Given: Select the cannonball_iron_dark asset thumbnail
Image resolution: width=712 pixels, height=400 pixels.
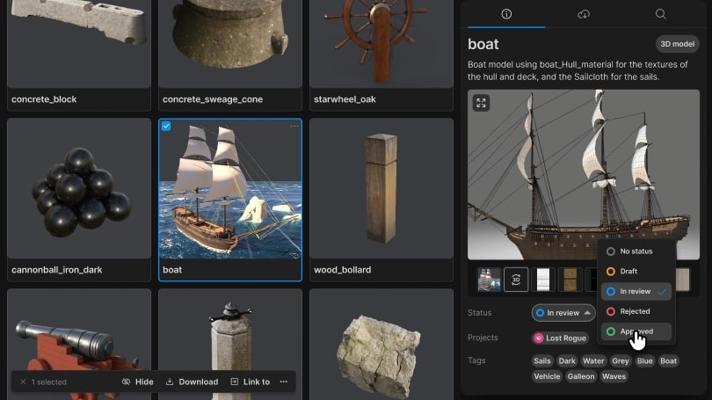Looking at the screenshot, I should [x=79, y=190].
